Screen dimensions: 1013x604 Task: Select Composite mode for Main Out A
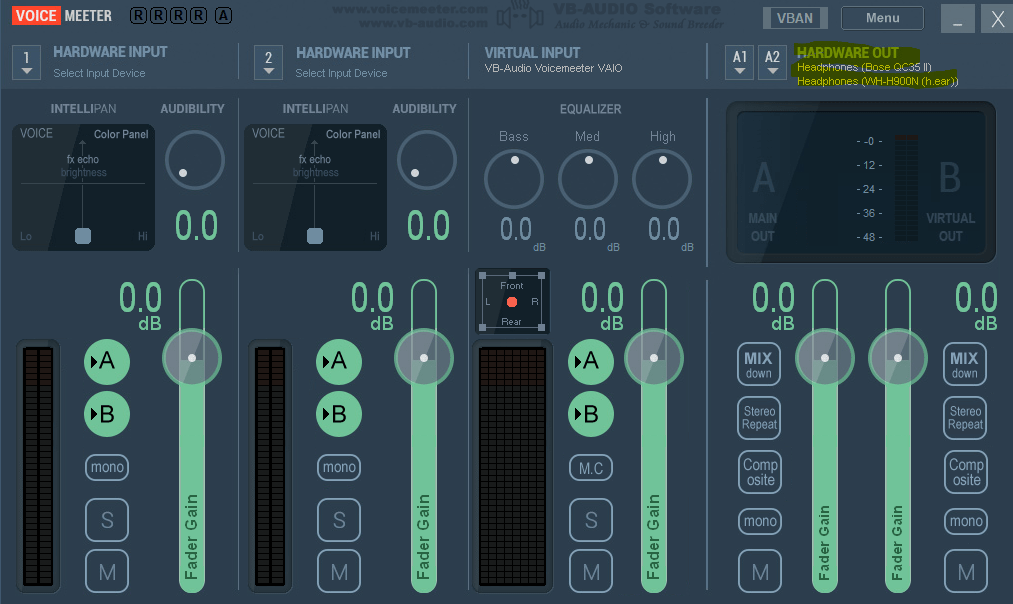pyautogui.click(x=760, y=472)
